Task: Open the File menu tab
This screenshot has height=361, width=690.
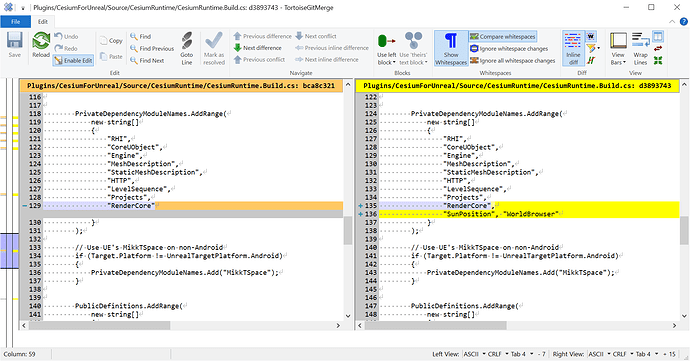Action: pos(15,22)
